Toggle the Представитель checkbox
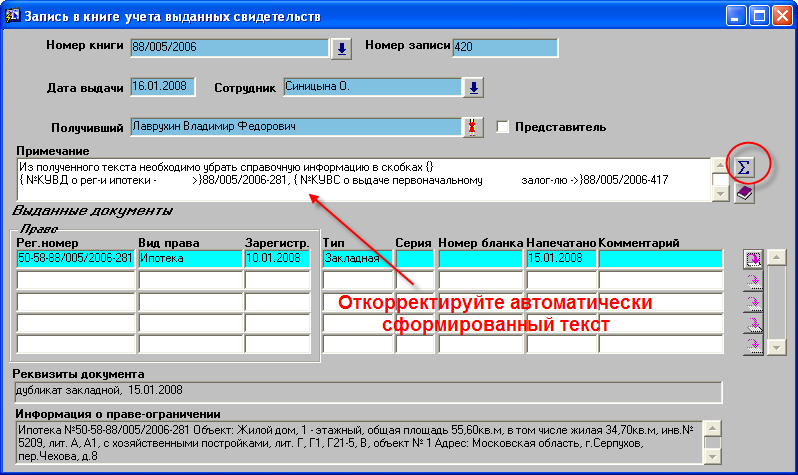This screenshot has height=475, width=798. pos(502,127)
